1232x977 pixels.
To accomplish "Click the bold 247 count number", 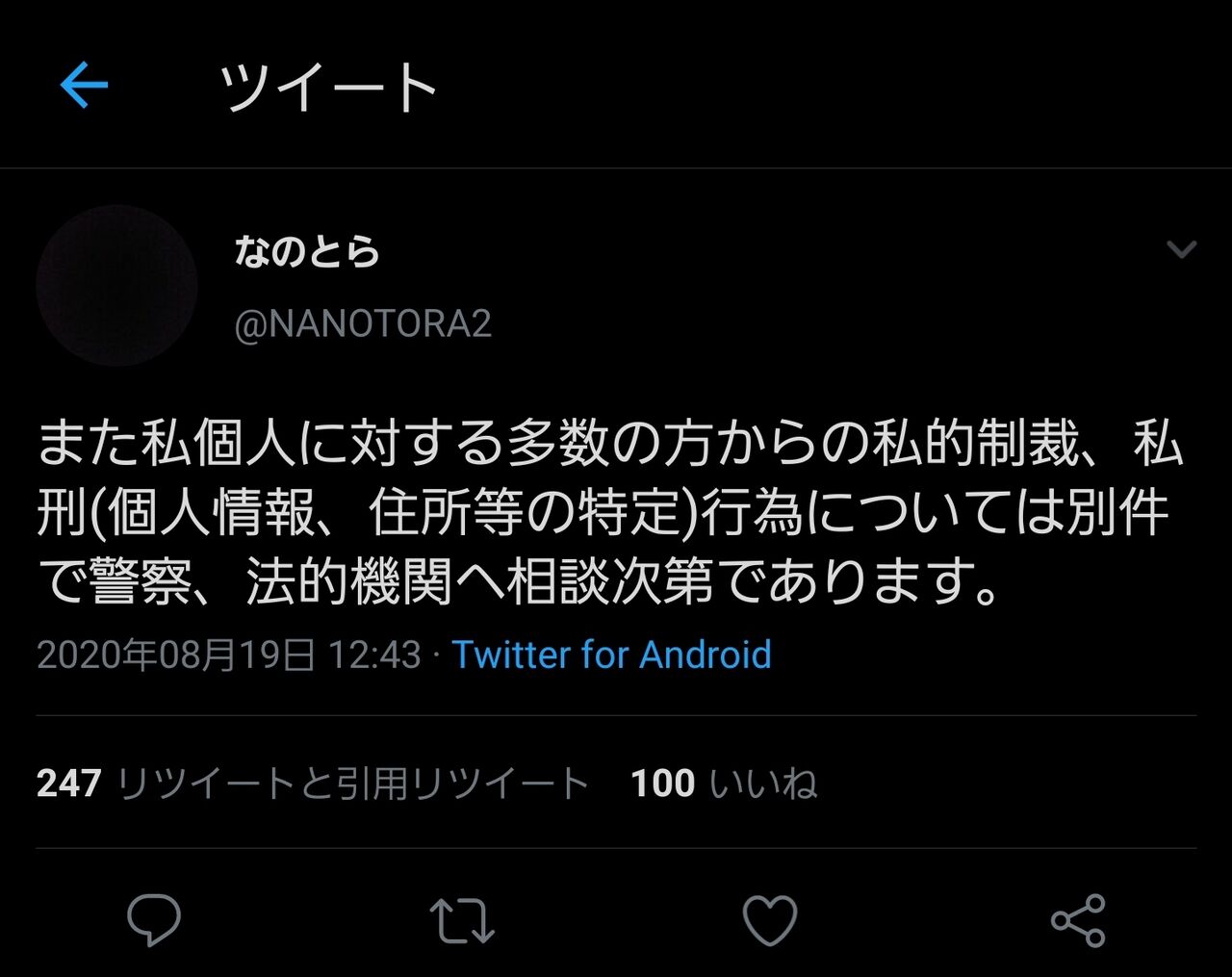I will pos(69,783).
